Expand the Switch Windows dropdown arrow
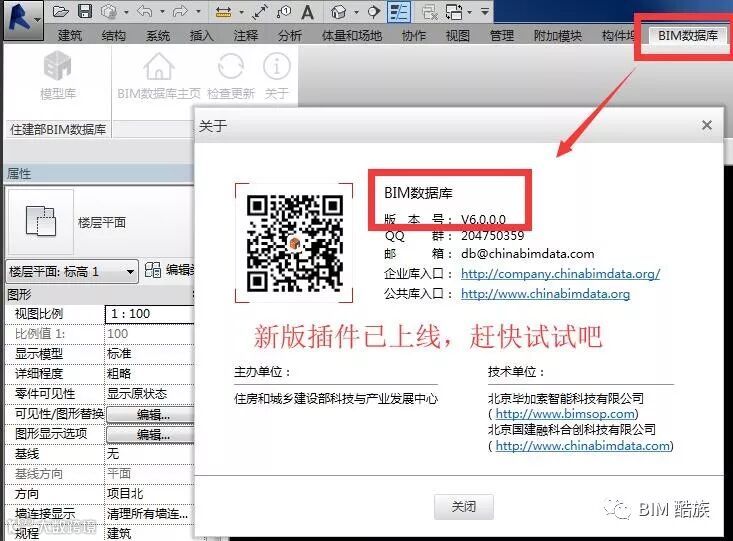This screenshot has width=733, height=541. tap(470, 12)
